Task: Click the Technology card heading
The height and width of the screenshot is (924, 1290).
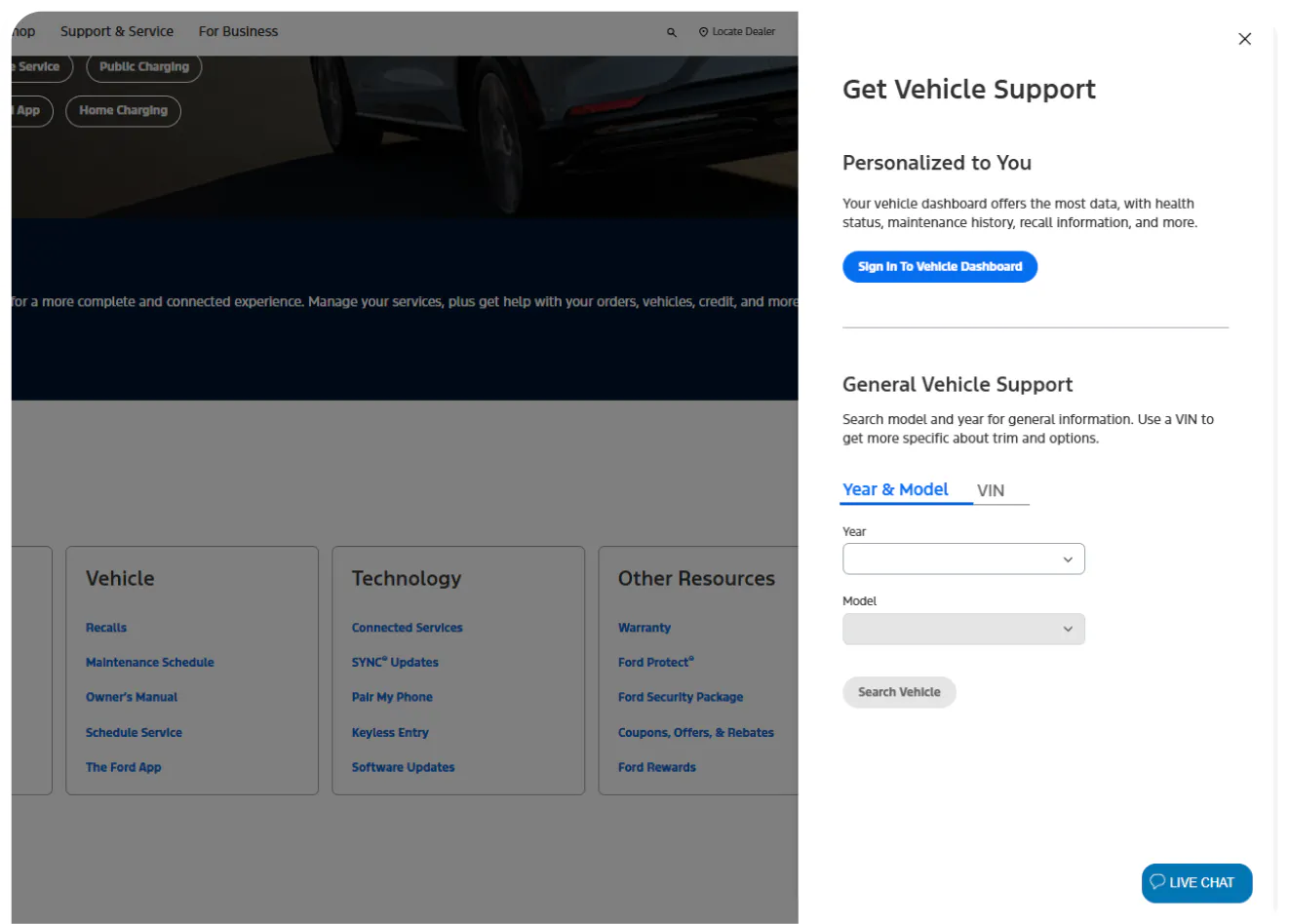Action: pyautogui.click(x=407, y=578)
